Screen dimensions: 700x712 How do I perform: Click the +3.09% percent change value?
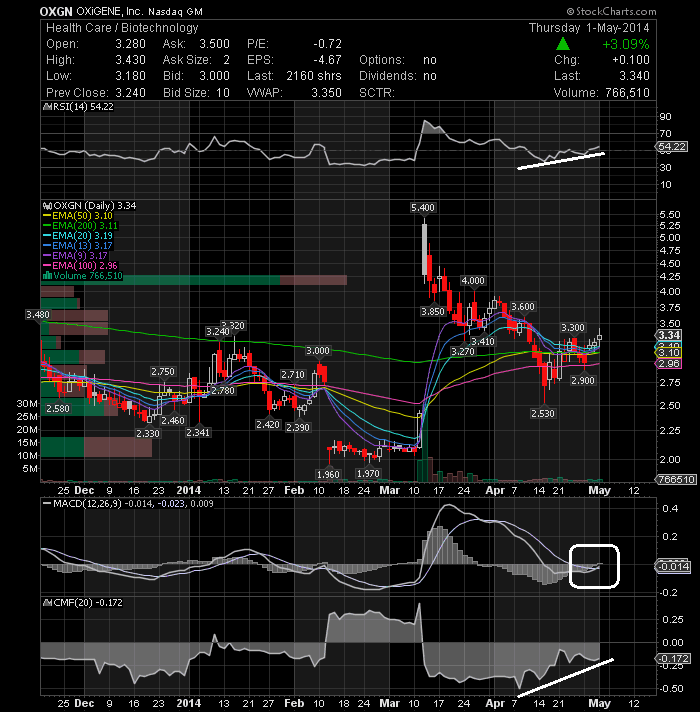click(626, 44)
